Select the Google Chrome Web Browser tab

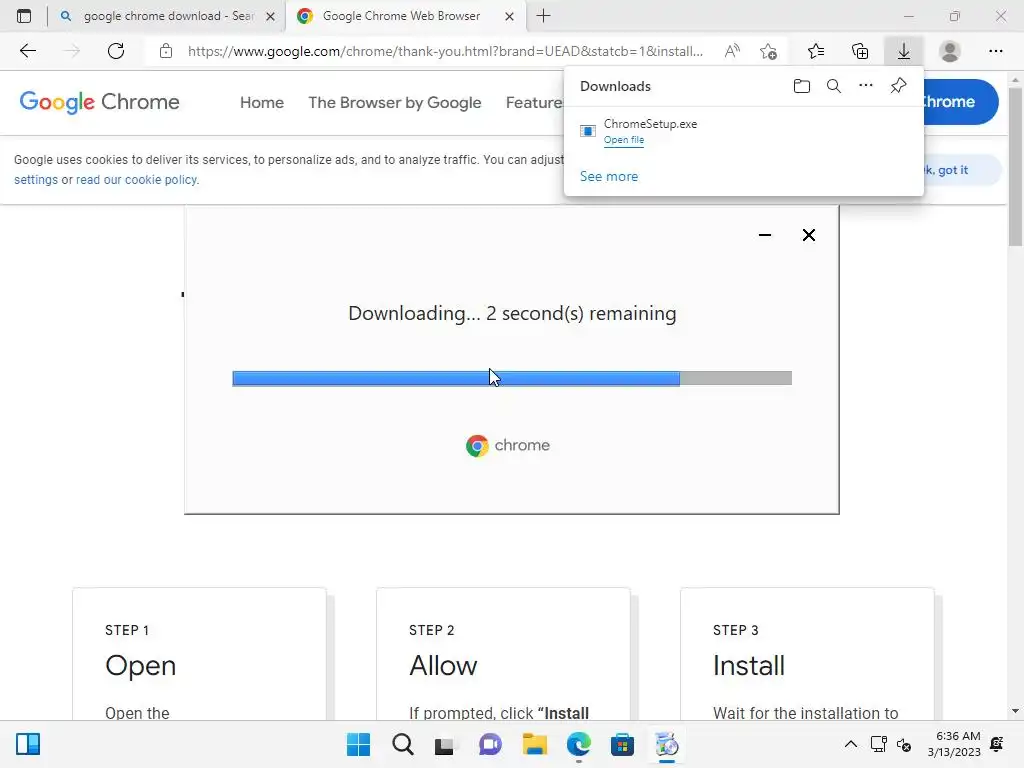click(406, 16)
